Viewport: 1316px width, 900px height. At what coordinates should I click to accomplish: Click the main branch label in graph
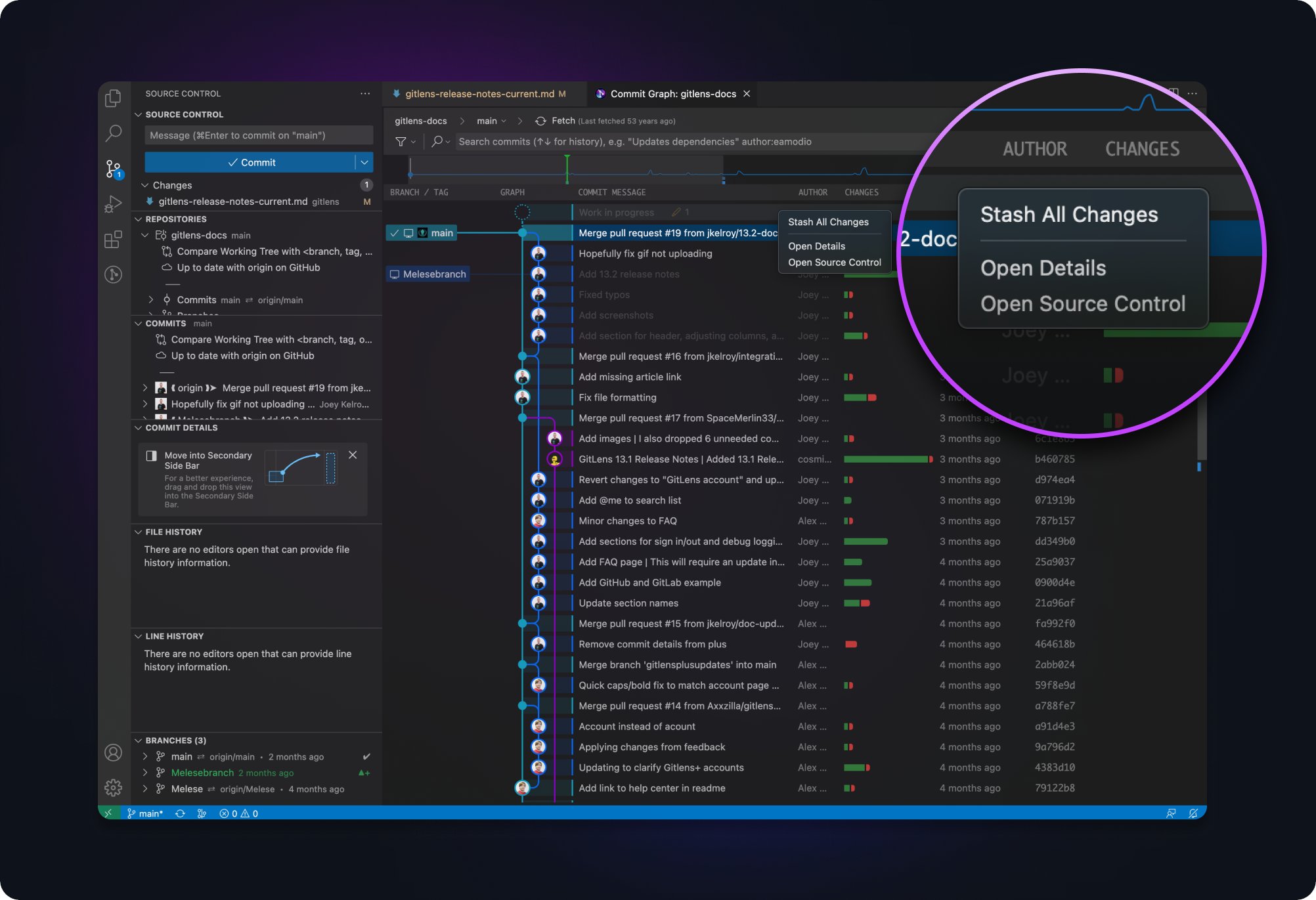click(422, 233)
